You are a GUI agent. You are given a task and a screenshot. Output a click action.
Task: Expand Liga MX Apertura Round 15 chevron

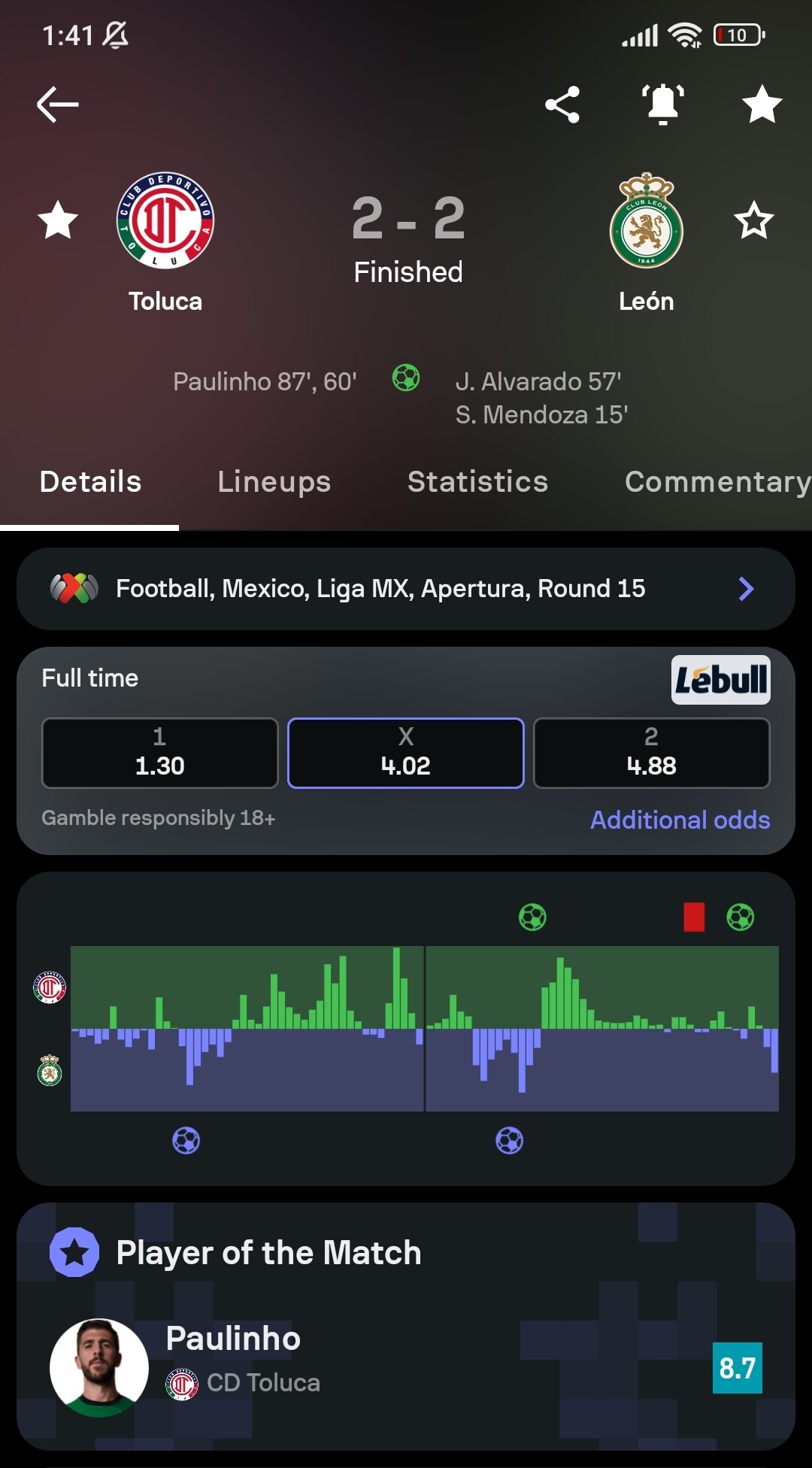click(745, 589)
